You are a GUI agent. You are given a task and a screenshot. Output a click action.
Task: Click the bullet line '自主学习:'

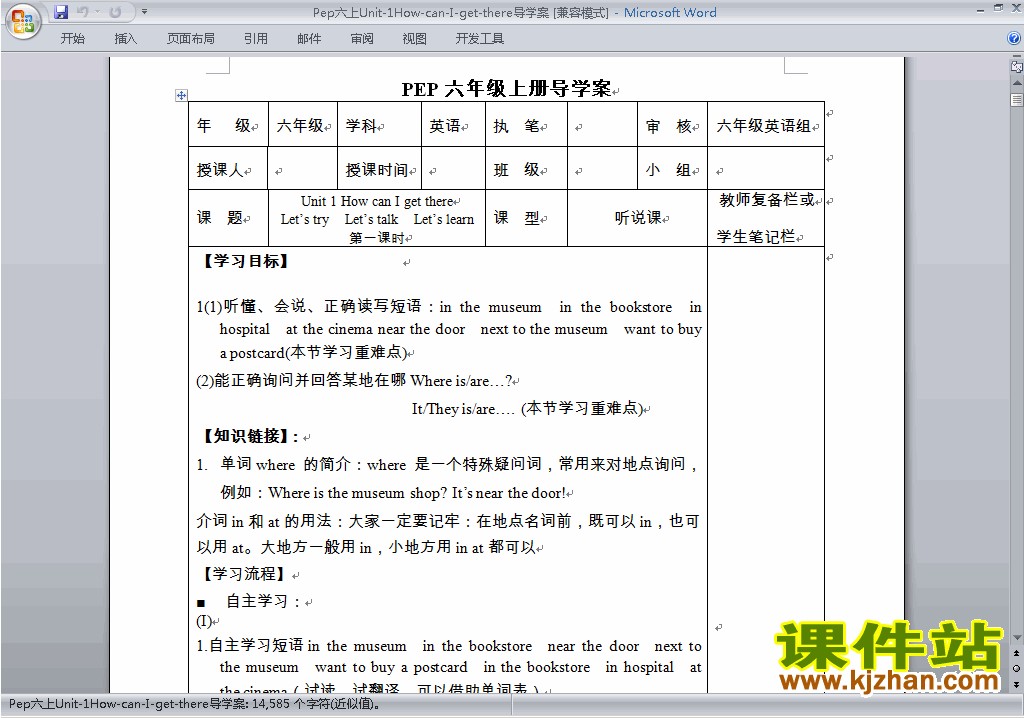[x=264, y=601]
